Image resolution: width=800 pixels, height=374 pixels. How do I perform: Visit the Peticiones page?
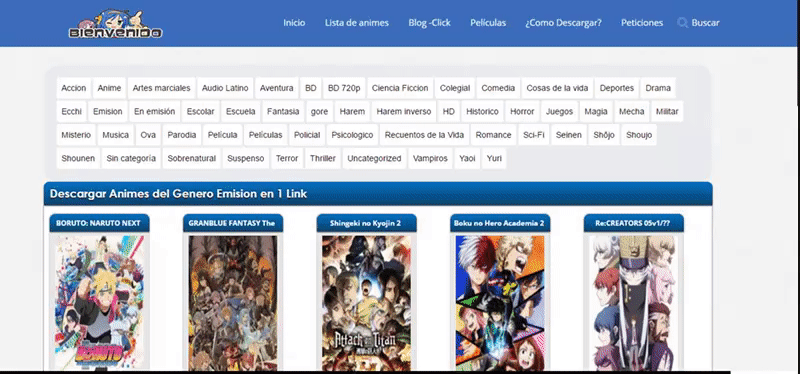[642, 23]
